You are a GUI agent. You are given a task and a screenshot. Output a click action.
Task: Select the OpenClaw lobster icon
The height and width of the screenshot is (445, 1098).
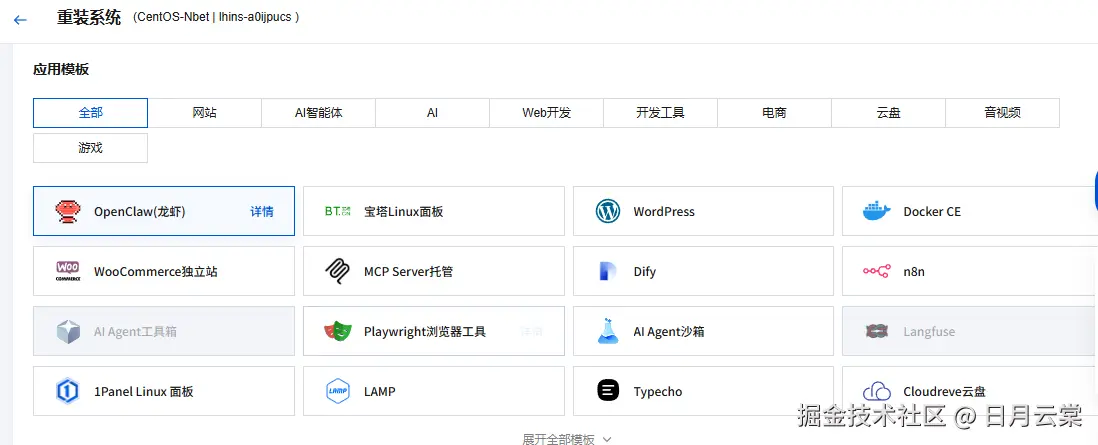click(x=68, y=212)
